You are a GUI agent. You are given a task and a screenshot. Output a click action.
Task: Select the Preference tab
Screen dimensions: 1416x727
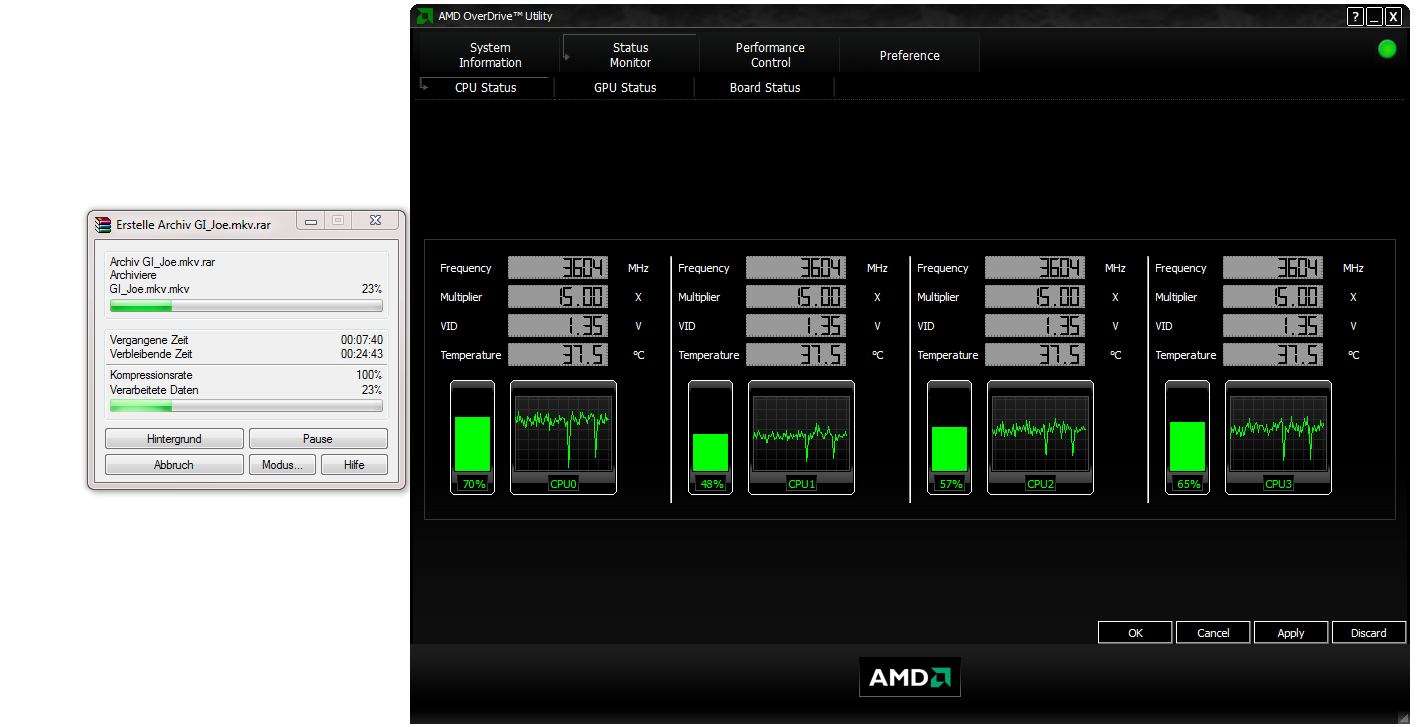(909, 55)
